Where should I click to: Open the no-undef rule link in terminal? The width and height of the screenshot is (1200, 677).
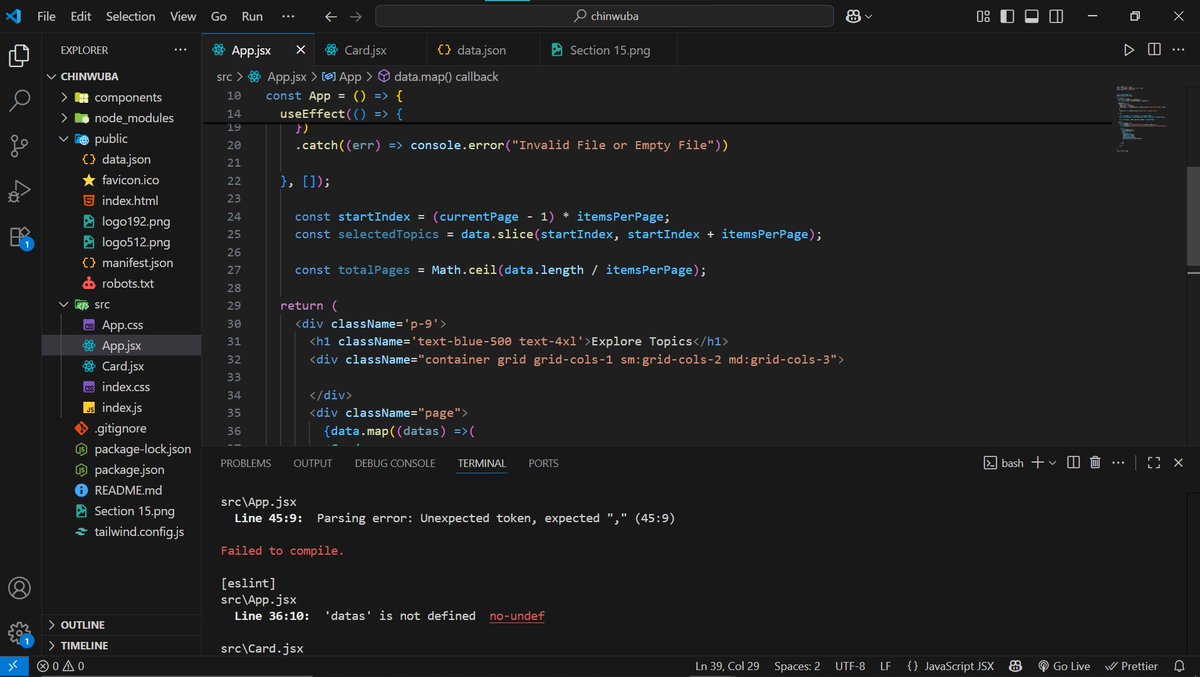[x=517, y=616]
